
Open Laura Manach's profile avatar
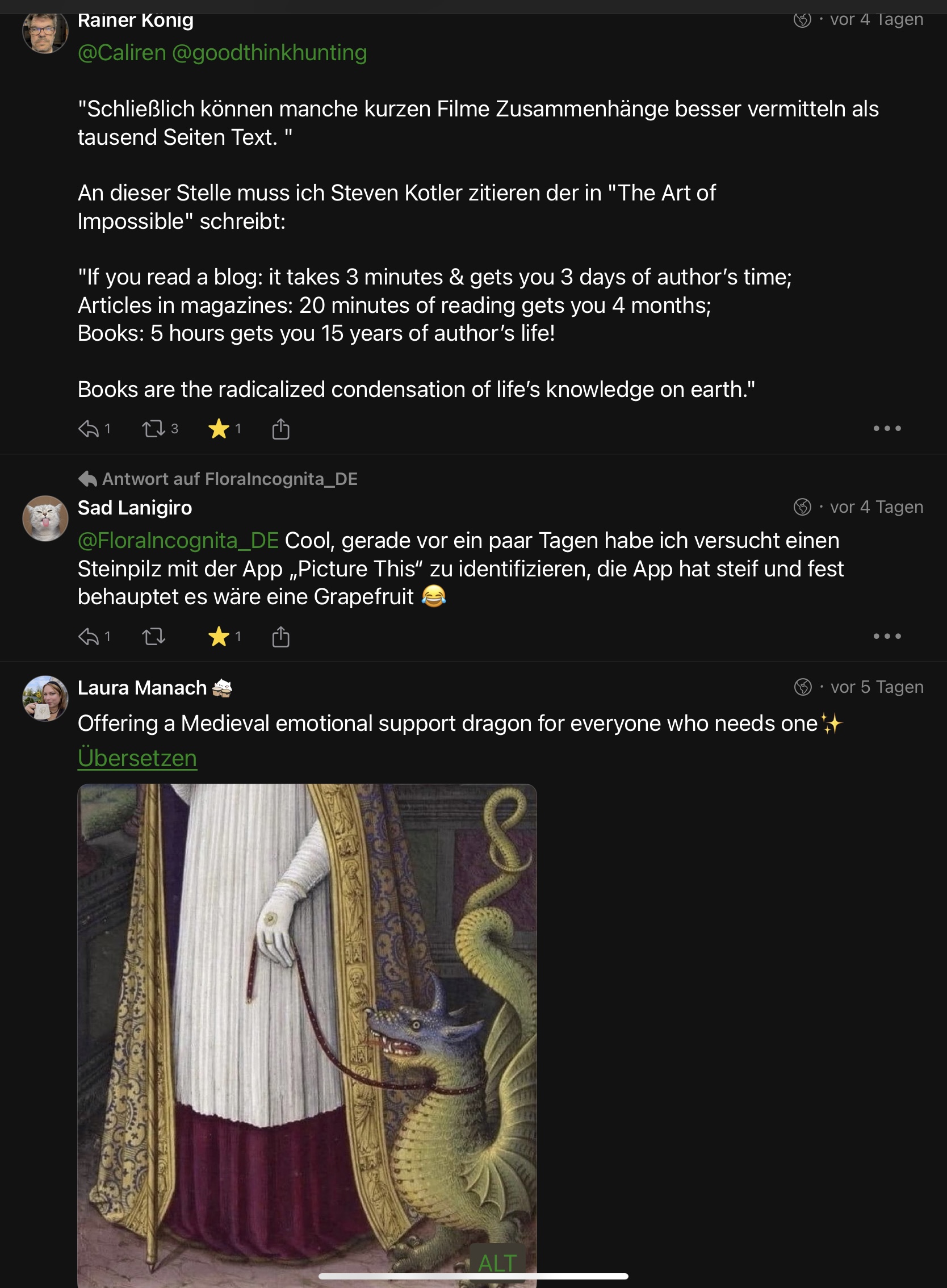pos(45,698)
